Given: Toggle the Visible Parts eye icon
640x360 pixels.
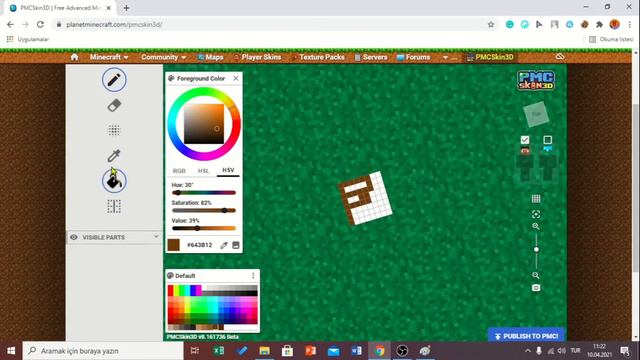Looking at the screenshot, I should 74,237.
